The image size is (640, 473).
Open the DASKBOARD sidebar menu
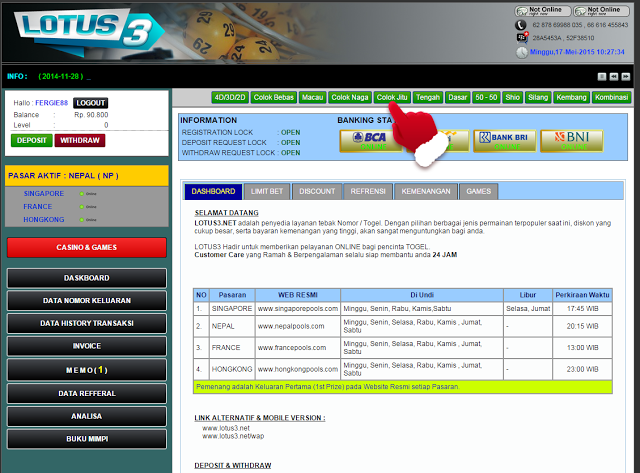coord(87,278)
